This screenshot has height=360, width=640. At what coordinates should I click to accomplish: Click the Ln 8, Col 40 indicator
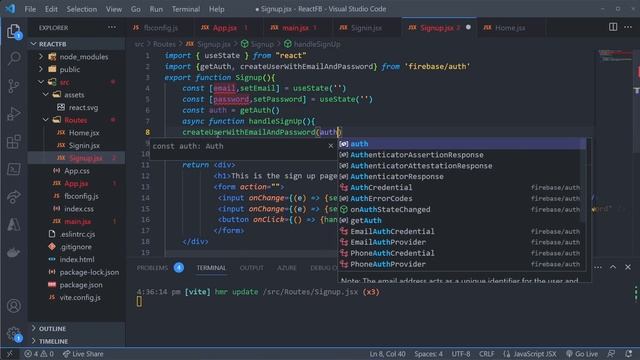387,354
